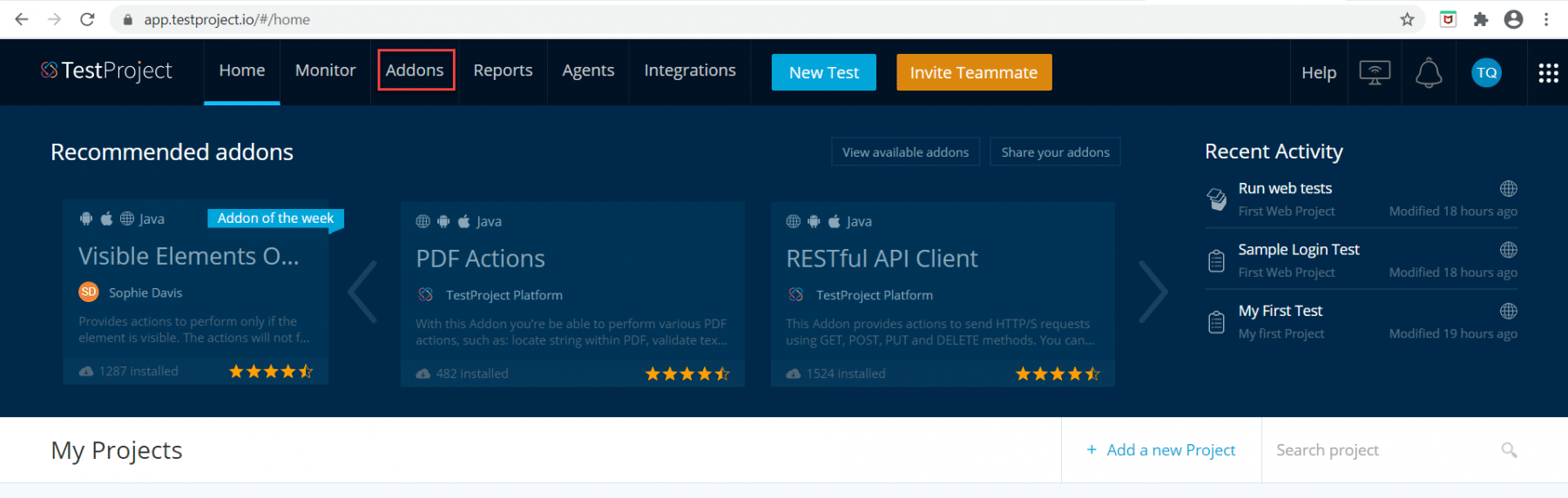
Task: Click RESTful API Client TestProject Platform author
Action: 875,295
